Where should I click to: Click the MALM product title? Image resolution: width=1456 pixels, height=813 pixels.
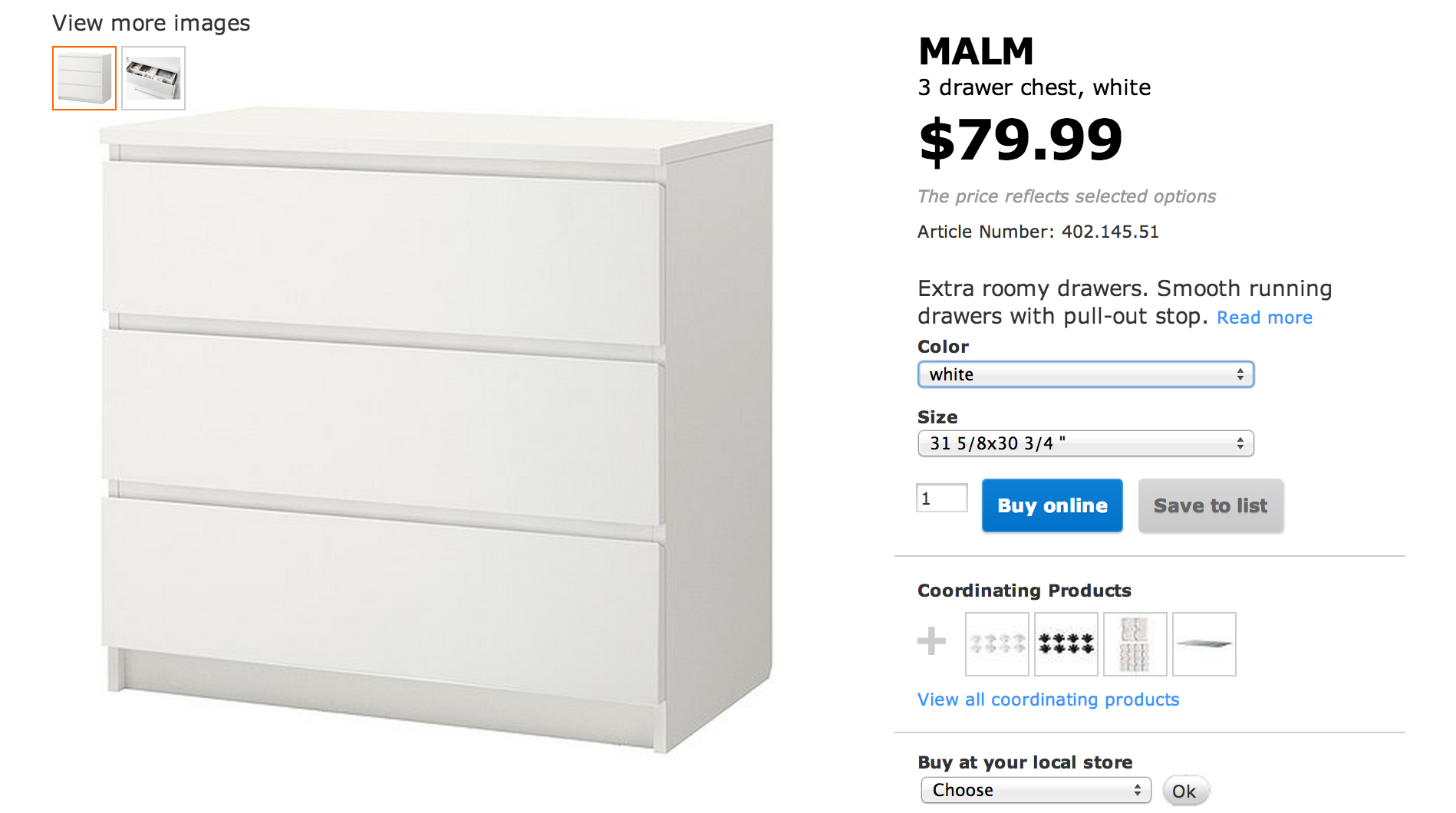976,52
